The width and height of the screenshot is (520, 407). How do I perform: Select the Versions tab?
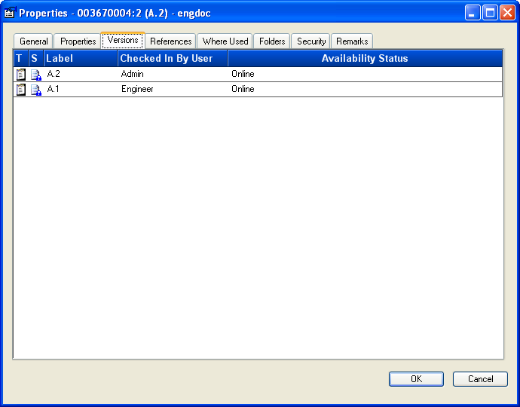(x=123, y=40)
